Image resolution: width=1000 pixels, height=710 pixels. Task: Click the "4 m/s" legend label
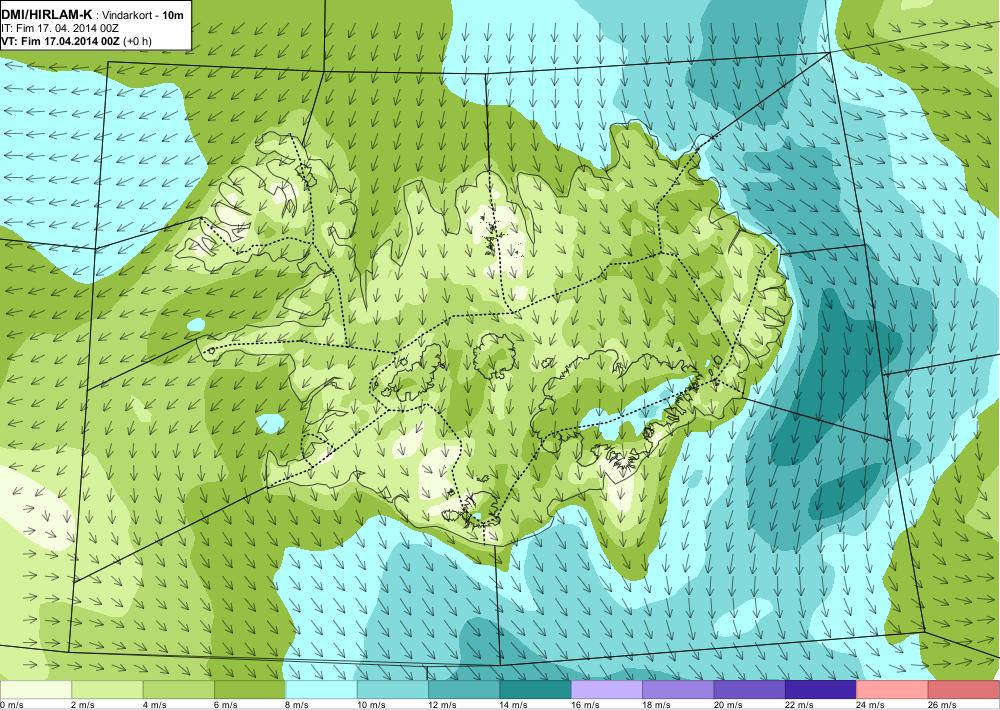[x=155, y=705]
